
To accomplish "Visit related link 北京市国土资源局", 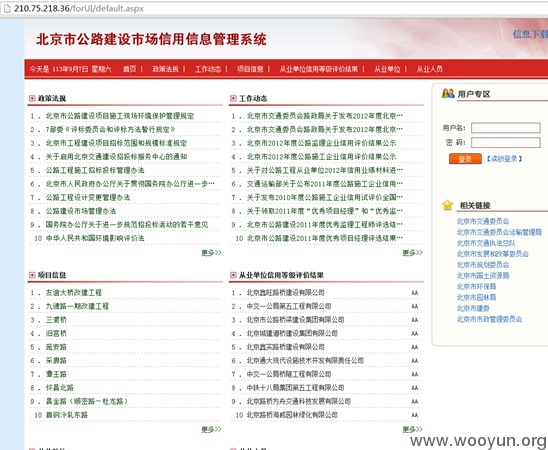I will [x=483, y=276].
